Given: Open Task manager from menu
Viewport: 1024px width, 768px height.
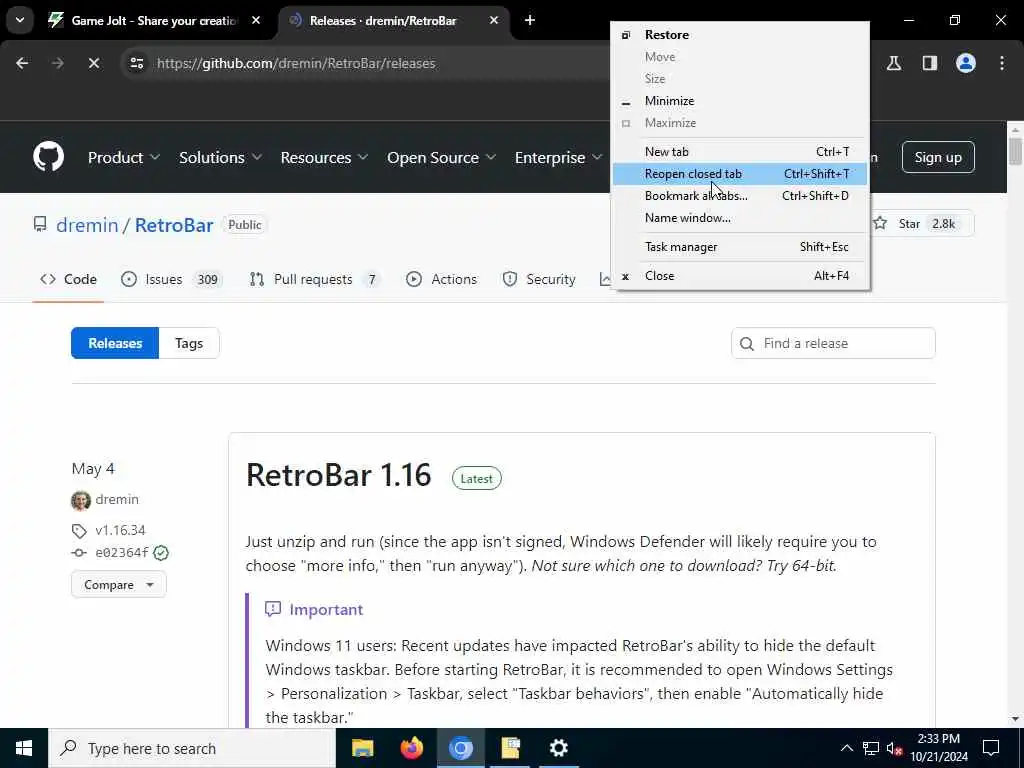Looking at the screenshot, I should coord(741,247).
